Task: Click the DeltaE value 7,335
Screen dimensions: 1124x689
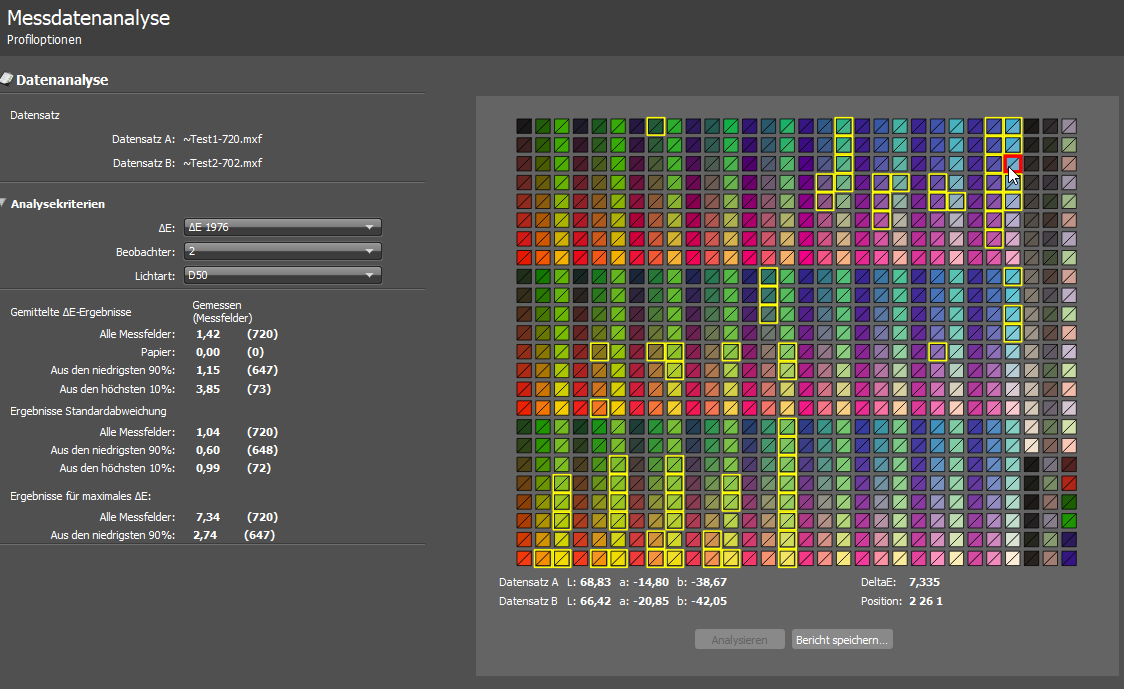Action: 924,582
